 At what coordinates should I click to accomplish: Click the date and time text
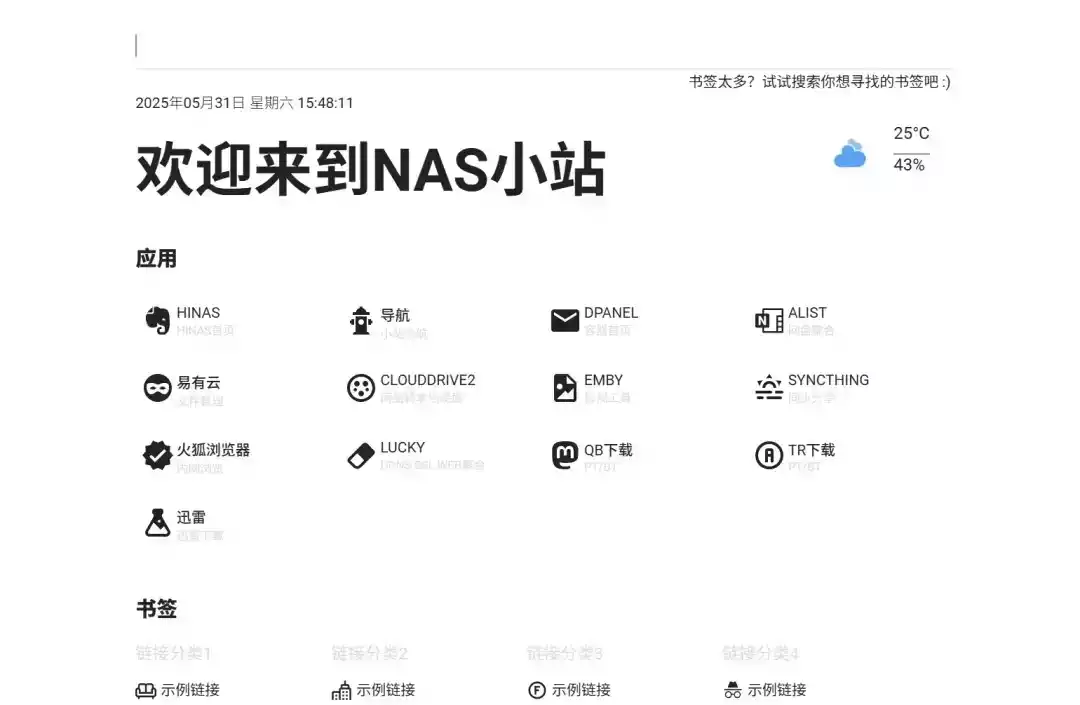coord(245,103)
